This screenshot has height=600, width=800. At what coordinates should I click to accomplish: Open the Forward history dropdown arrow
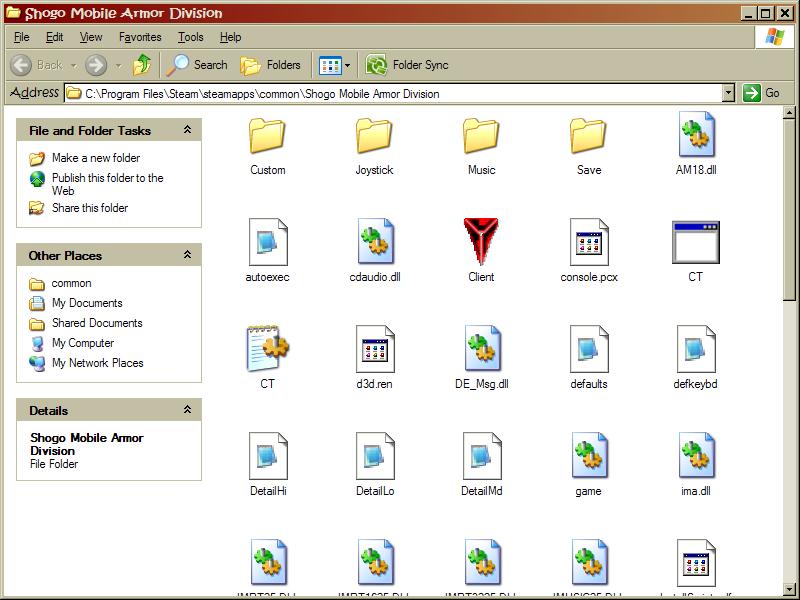(x=118, y=65)
